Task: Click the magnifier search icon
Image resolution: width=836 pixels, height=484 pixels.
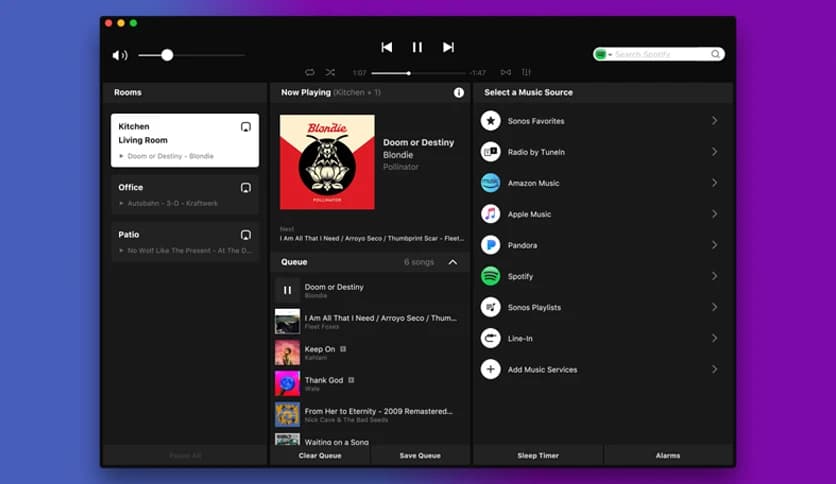Action: point(716,54)
